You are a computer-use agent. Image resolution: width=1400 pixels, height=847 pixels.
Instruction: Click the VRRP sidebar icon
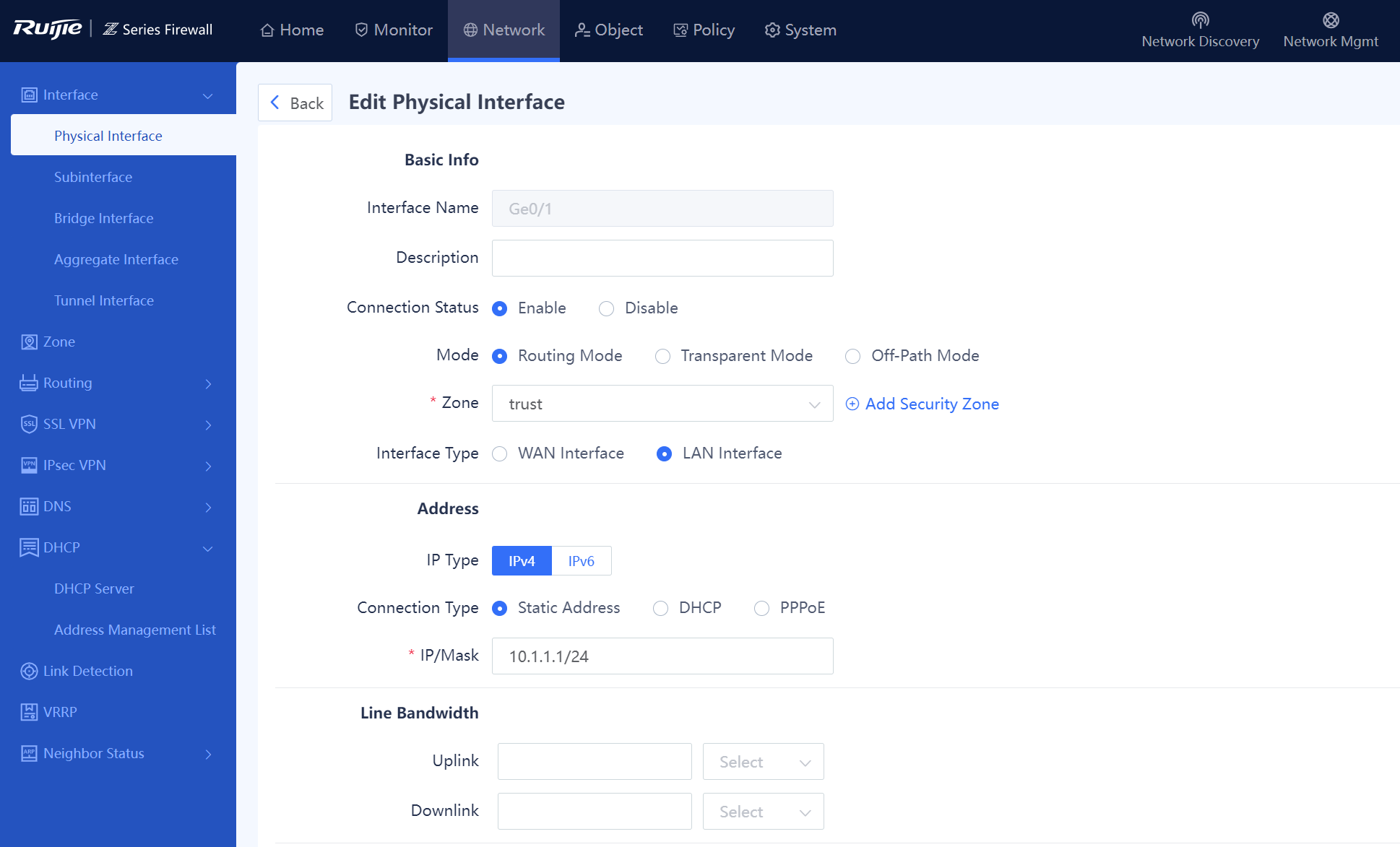(x=29, y=712)
